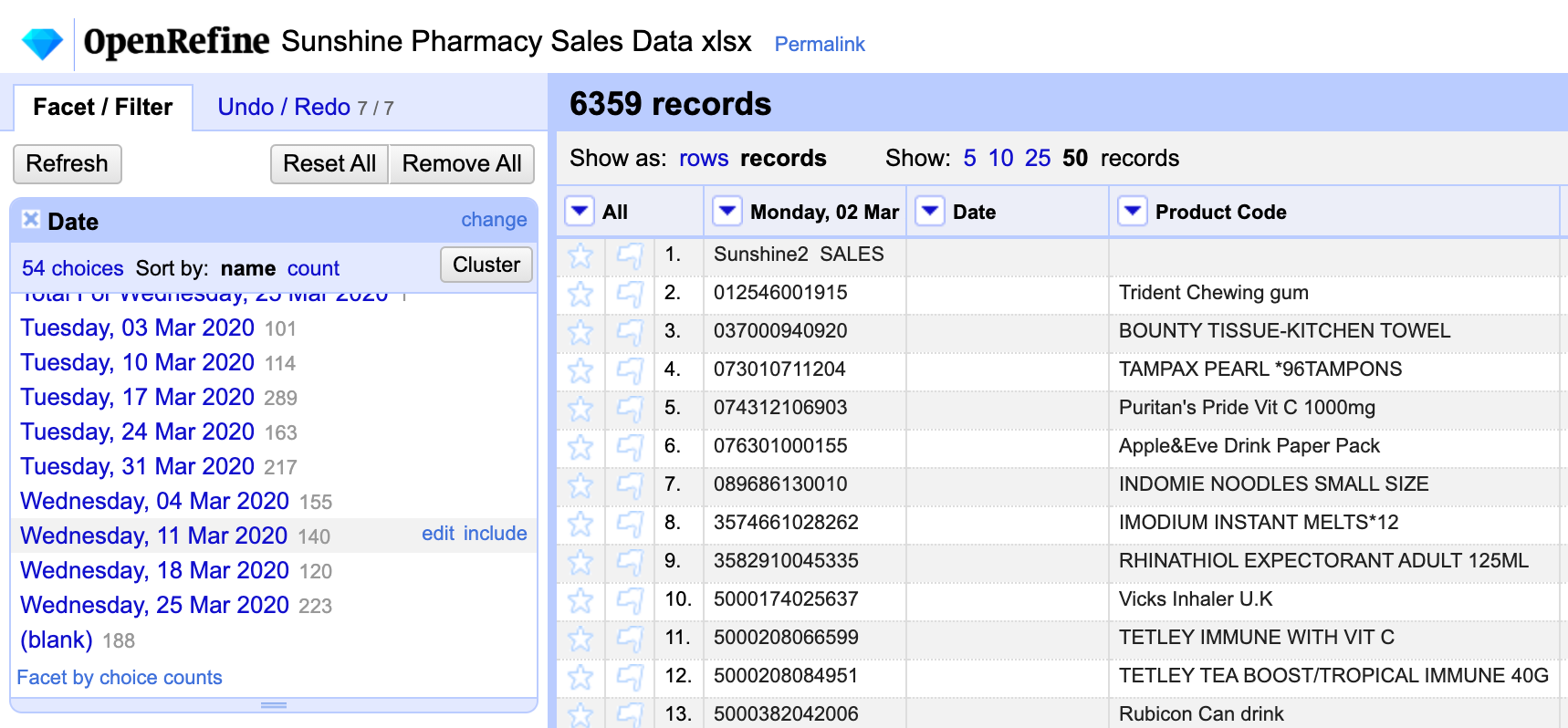Star row 5 Puritan's Pride record
The image size is (1568, 728).
pyautogui.click(x=580, y=409)
